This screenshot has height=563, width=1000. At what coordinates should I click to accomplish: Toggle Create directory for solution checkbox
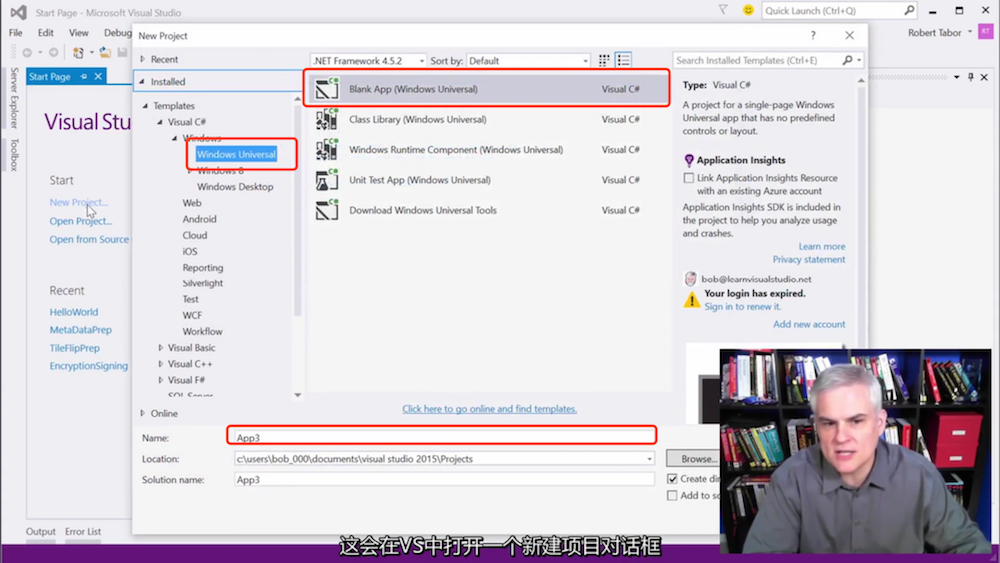pyautogui.click(x=672, y=478)
